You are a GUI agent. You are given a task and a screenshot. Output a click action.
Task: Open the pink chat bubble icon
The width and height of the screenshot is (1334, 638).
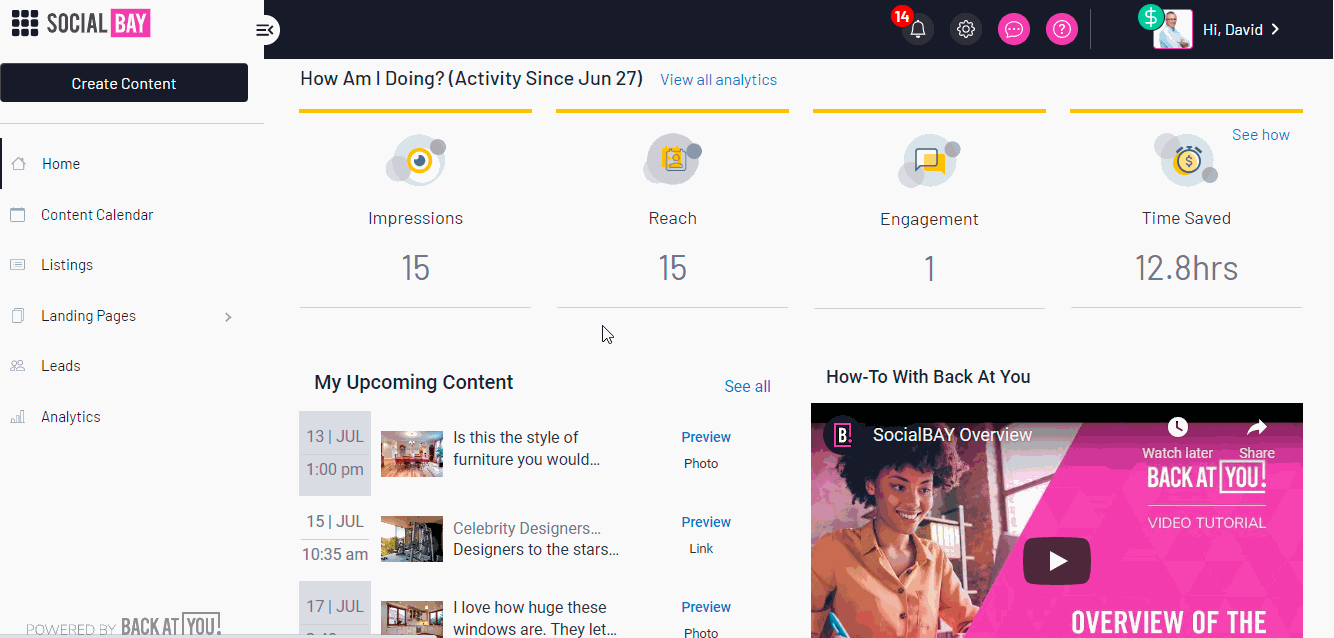click(1014, 29)
